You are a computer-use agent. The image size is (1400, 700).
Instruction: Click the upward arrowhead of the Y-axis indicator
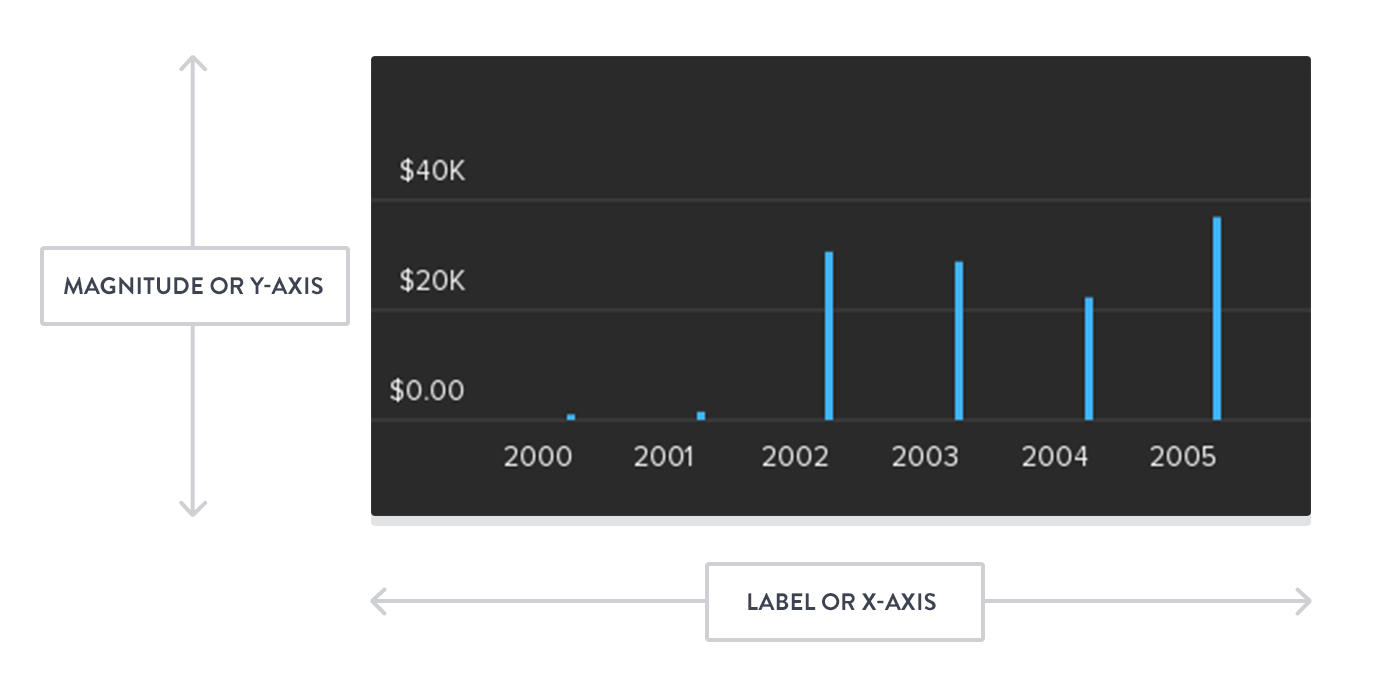193,62
